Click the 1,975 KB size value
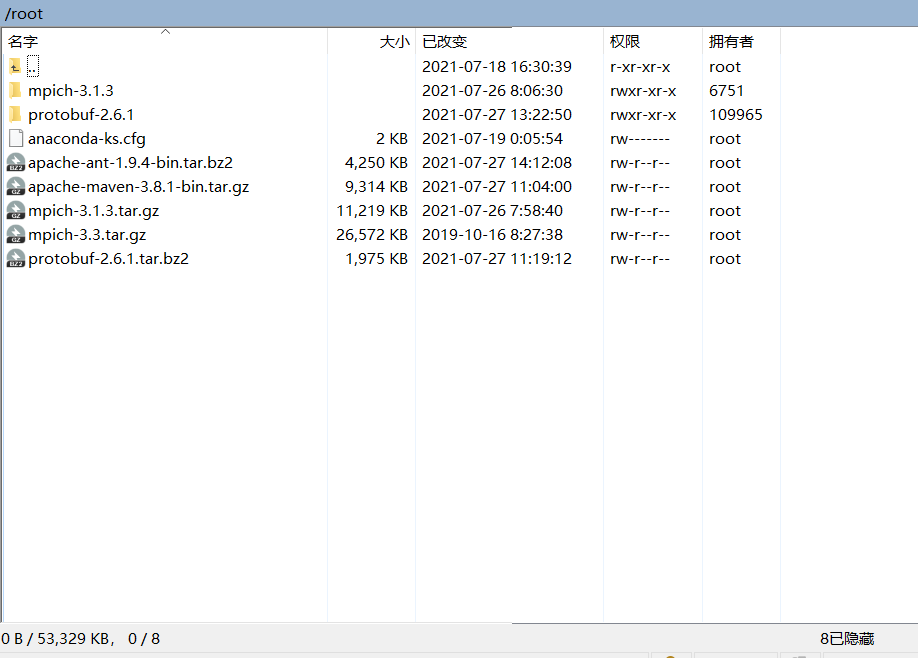The image size is (918, 658). (376, 259)
